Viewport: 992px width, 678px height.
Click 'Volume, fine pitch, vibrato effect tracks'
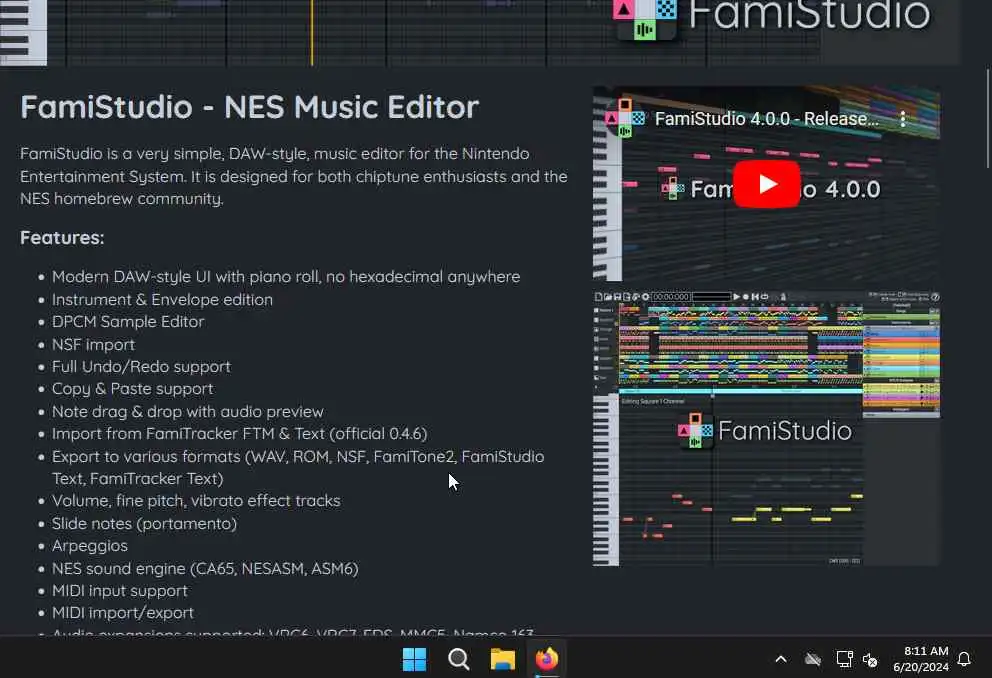196,501
